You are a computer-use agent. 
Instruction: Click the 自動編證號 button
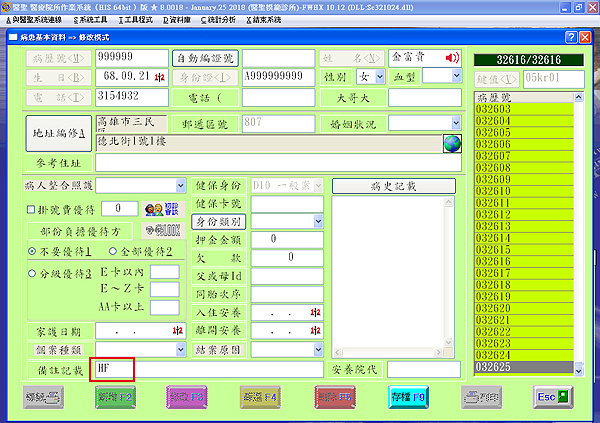(205, 57)
